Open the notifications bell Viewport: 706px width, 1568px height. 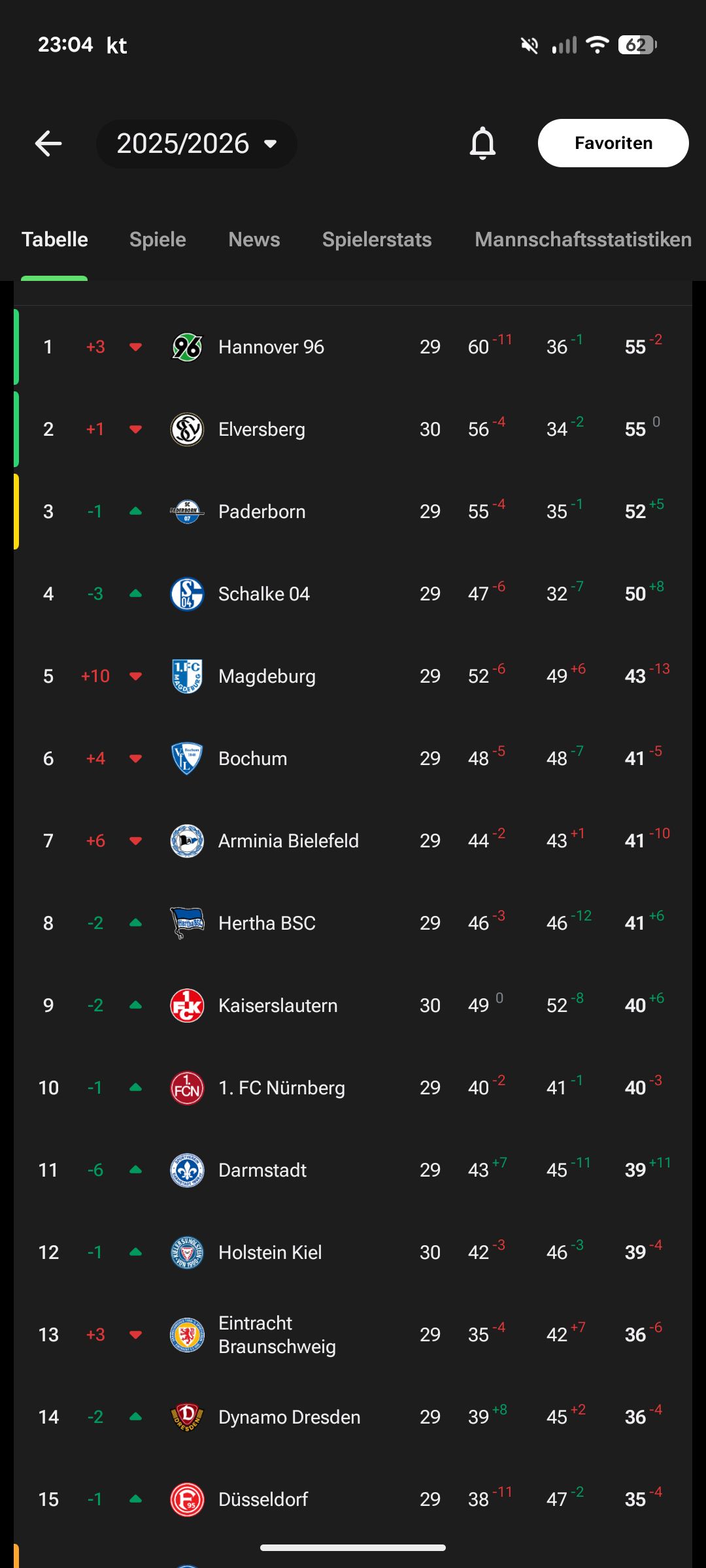coord(482,144)
